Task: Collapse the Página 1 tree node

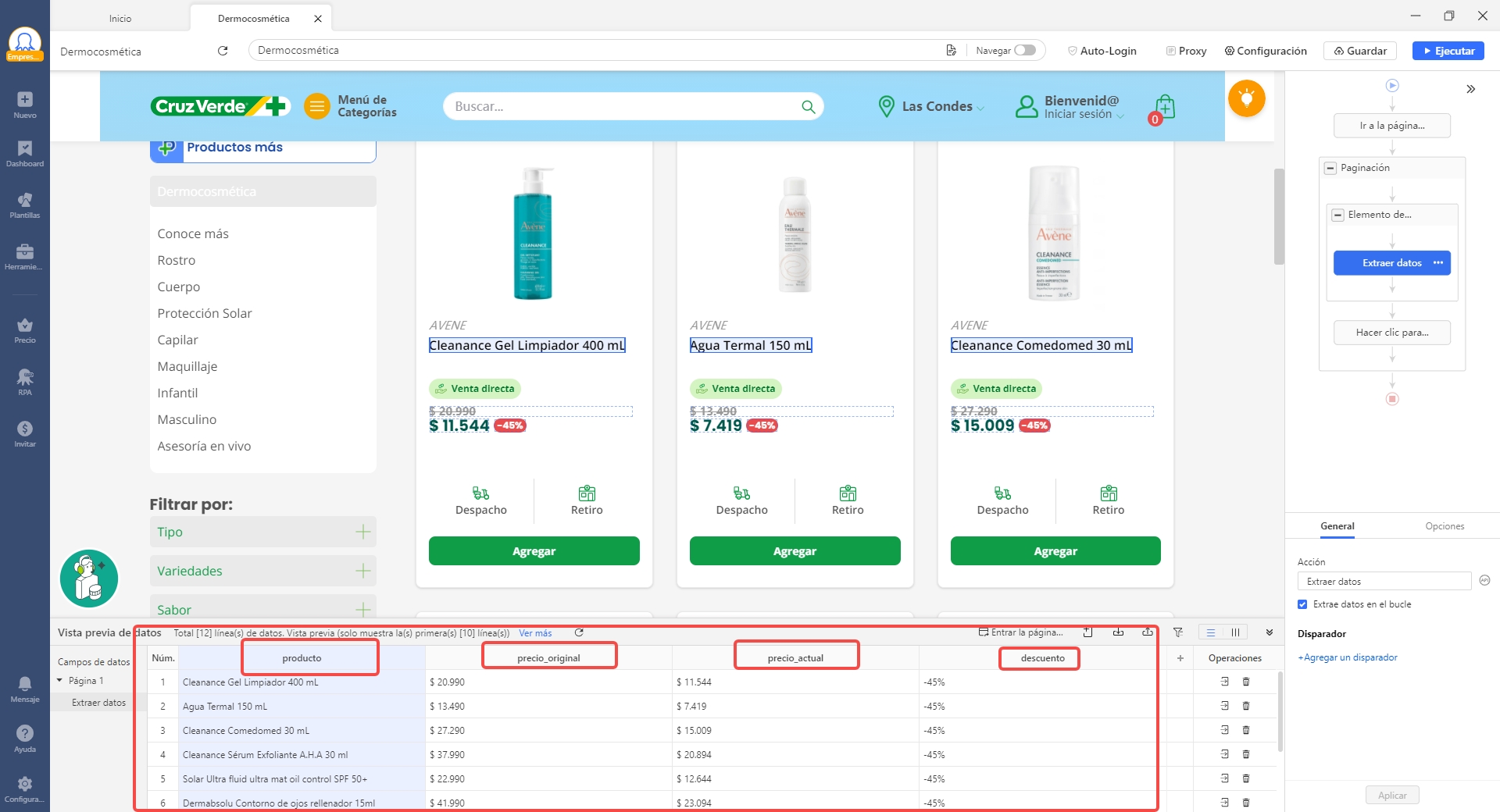Action: 59,681
